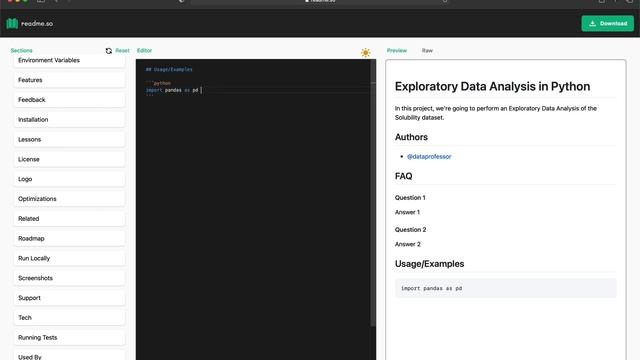Click the browser address bar

tap(320, 2)
